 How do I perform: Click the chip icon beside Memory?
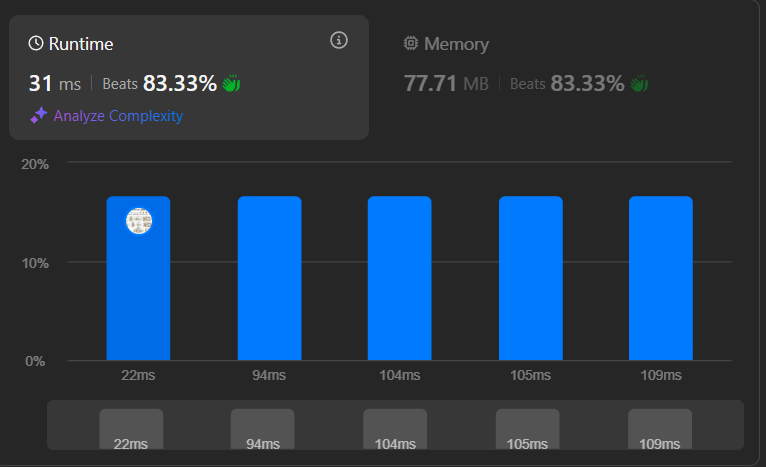point(410,44)
